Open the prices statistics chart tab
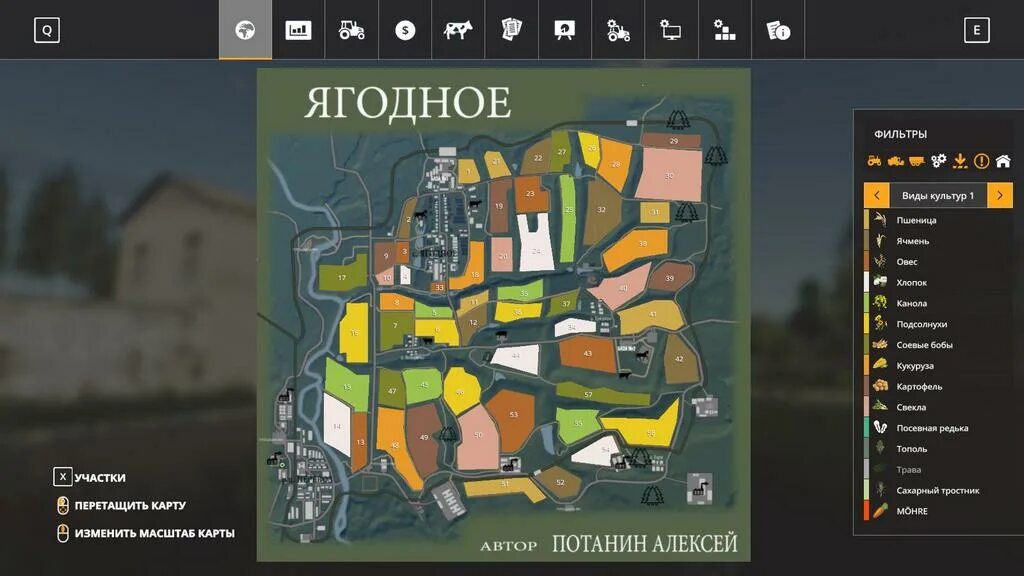1024x576 pixels. pyautogui.click(x=298, y=30)
